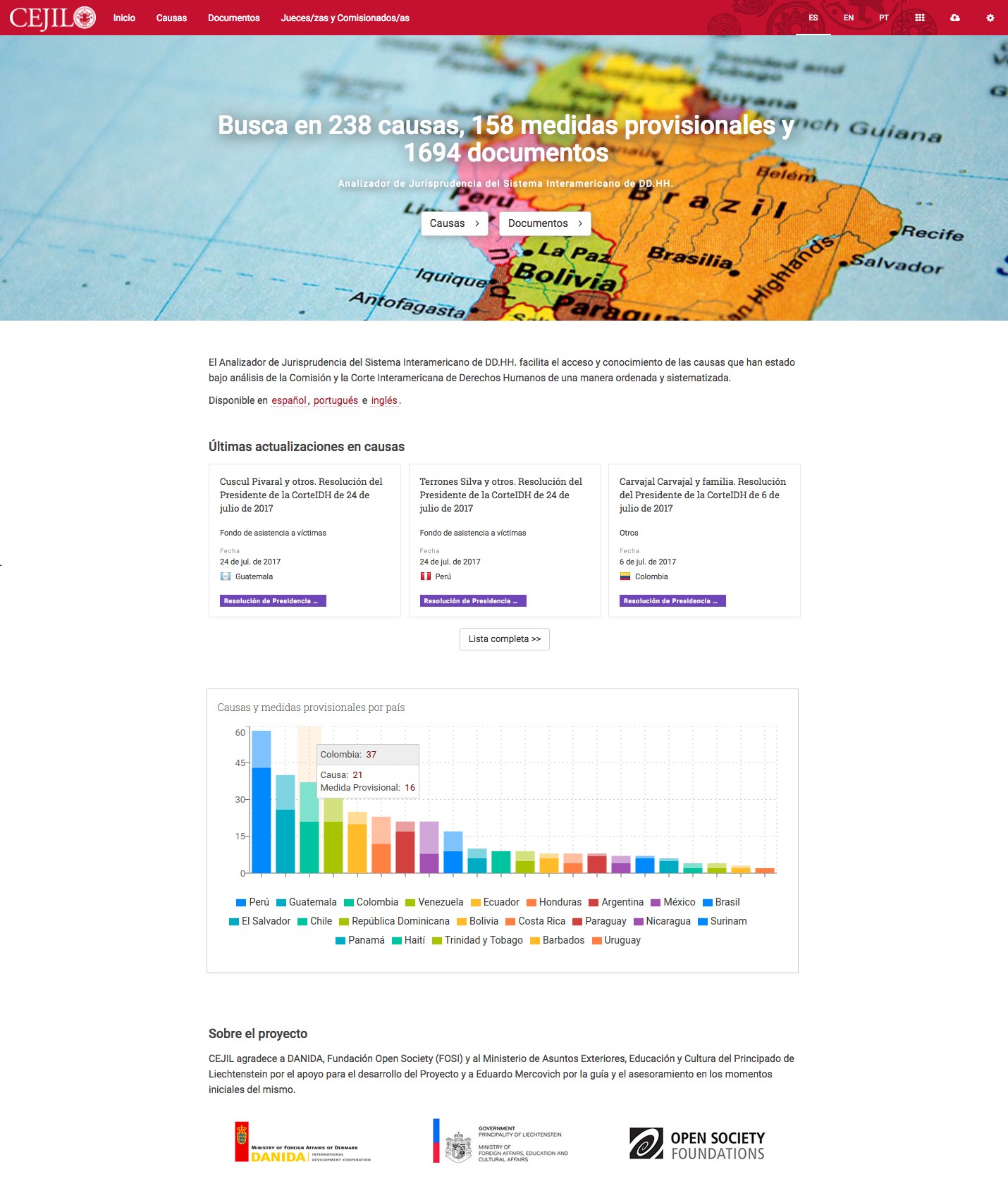
Task: Click the Lista completa >> button
Action: tap(505, 639)
